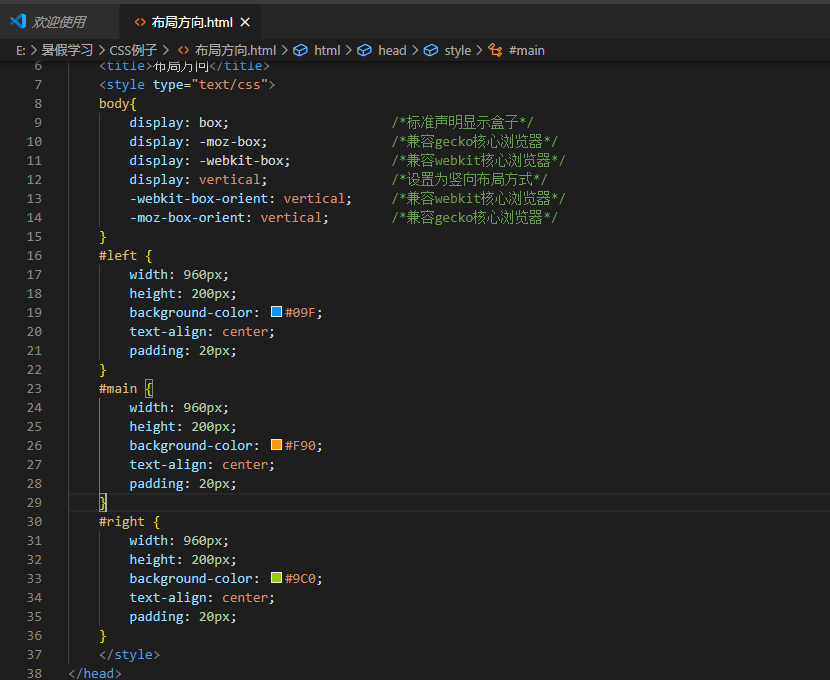The image size is (830, 680).
Task: Switch to the 欢迎使用 welcome tab
Action: [58, 22]
